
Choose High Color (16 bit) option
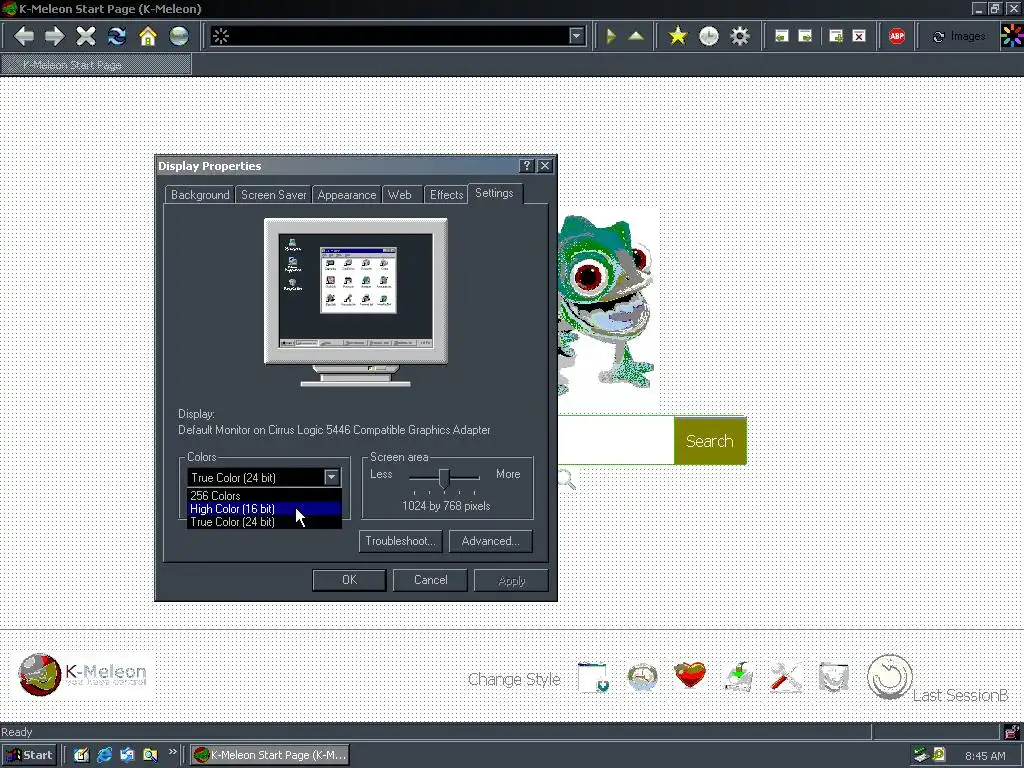(264, 509)
